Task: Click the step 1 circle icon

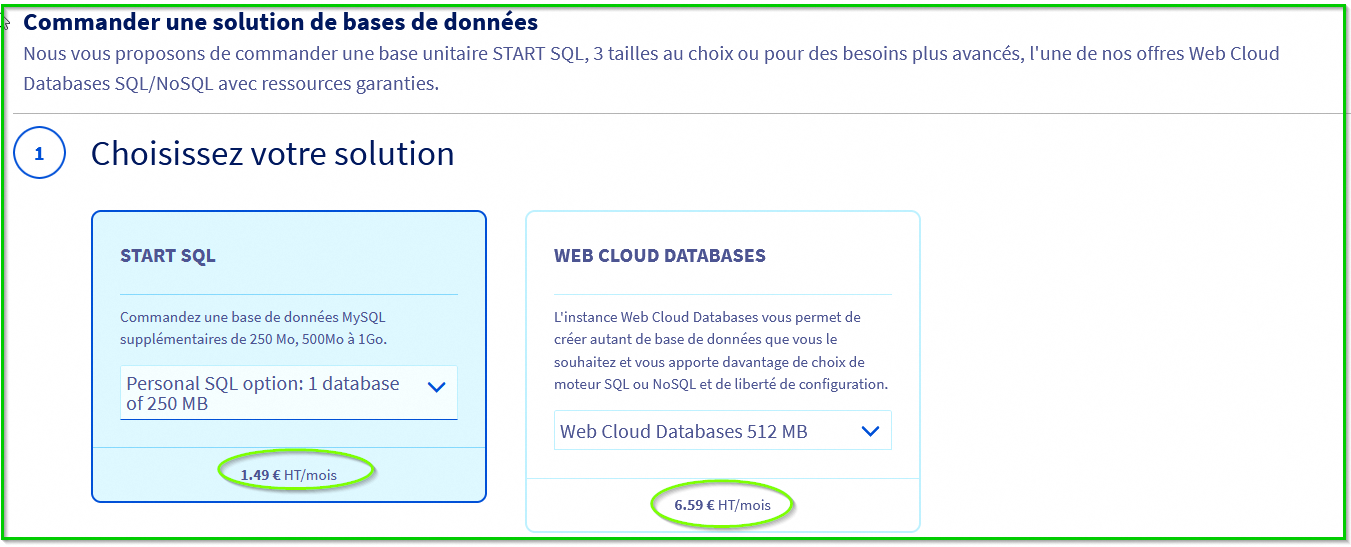Action: point(39,155)
